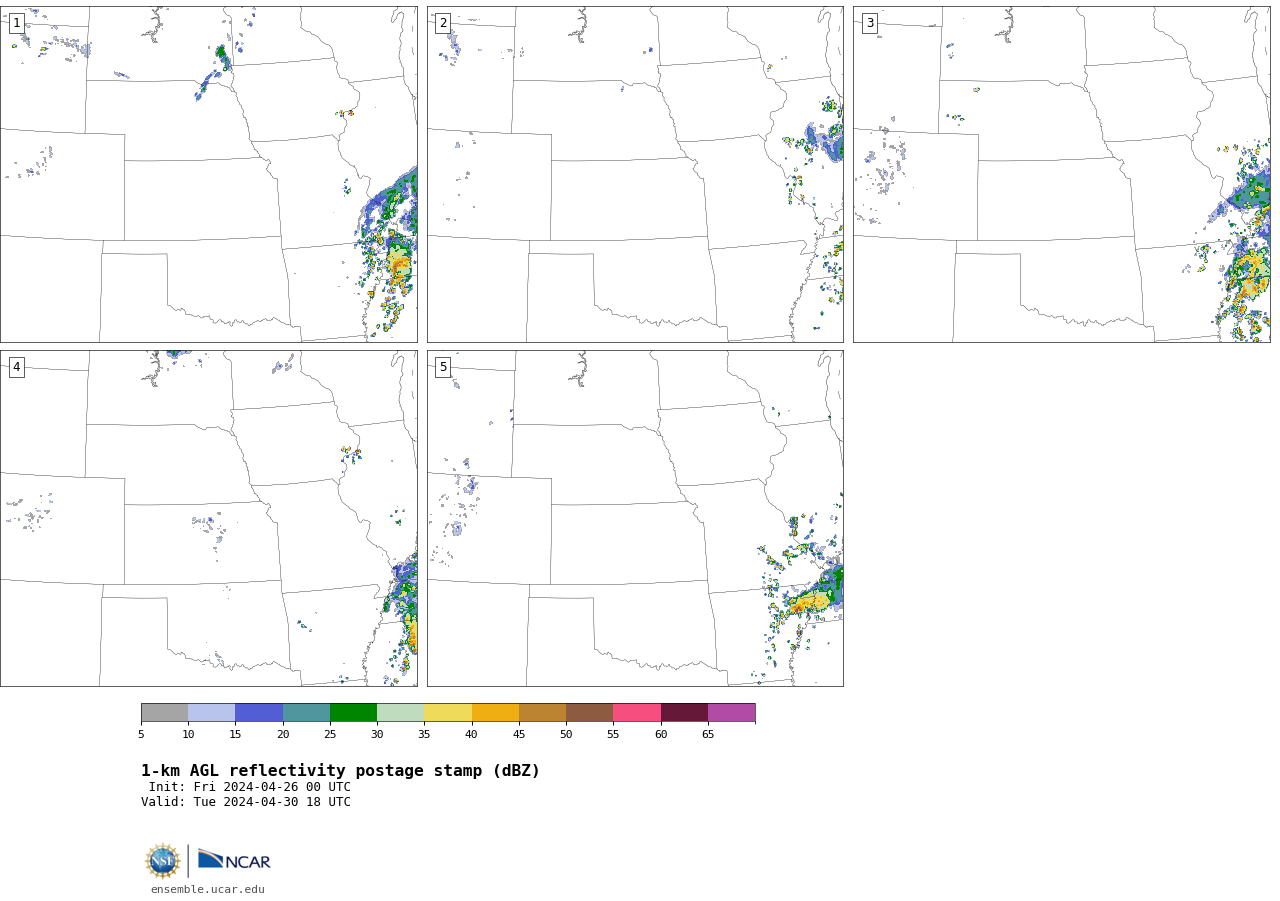Select the yellow 35-40 dBZ swatch

click(448, 712)
